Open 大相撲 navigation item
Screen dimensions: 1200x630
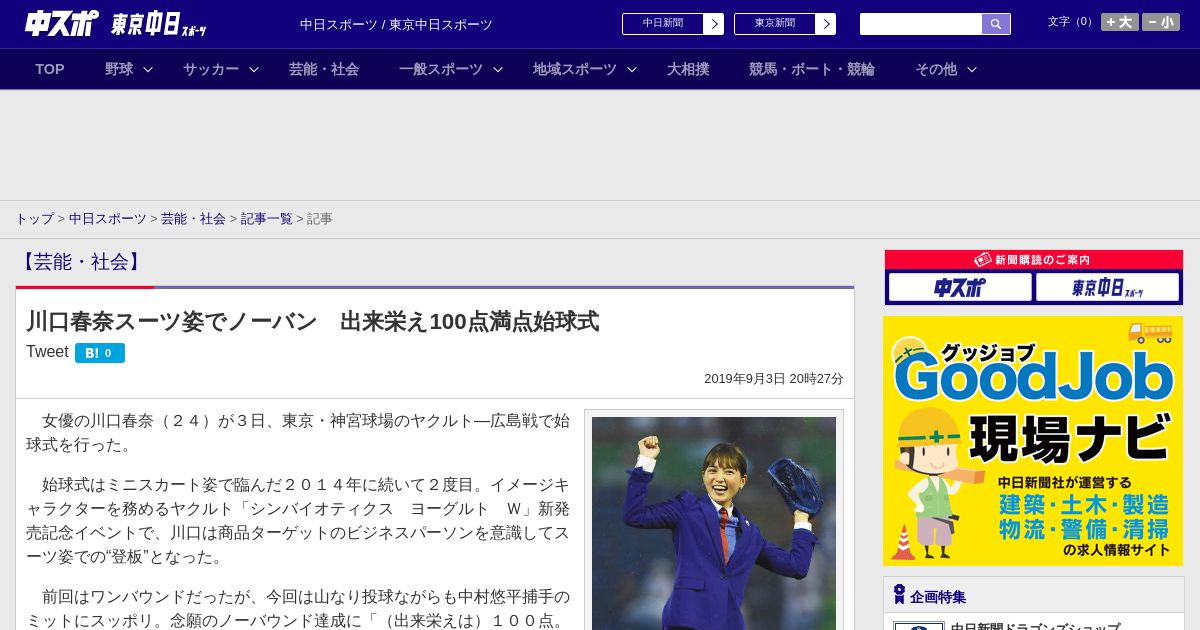(688, 69)
